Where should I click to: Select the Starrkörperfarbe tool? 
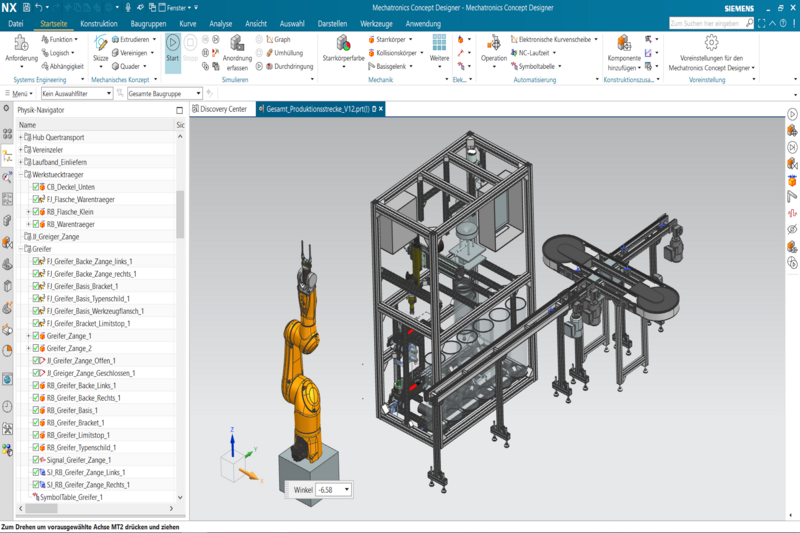[x=343, y=43]
